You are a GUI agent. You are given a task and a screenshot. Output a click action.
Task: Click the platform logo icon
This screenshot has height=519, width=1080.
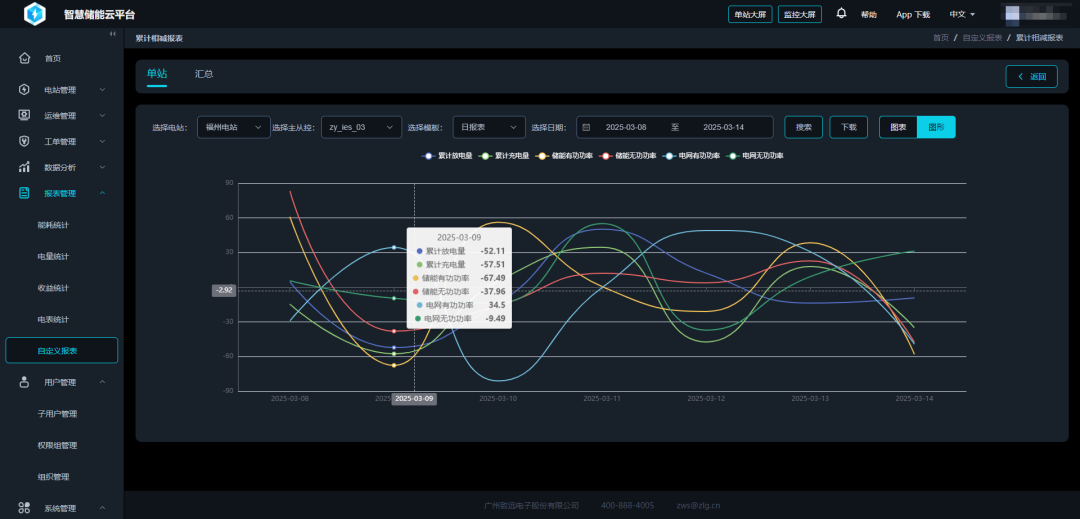tap(34, 14)
